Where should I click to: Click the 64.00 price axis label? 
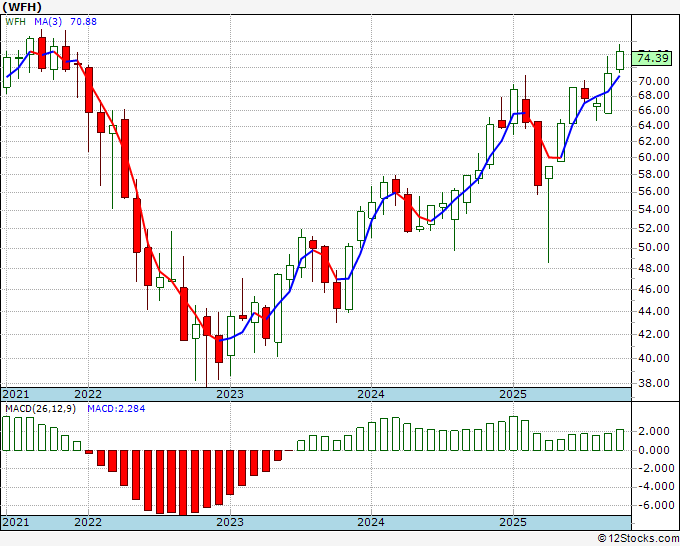pyautogui.click(x=654, y=125)
